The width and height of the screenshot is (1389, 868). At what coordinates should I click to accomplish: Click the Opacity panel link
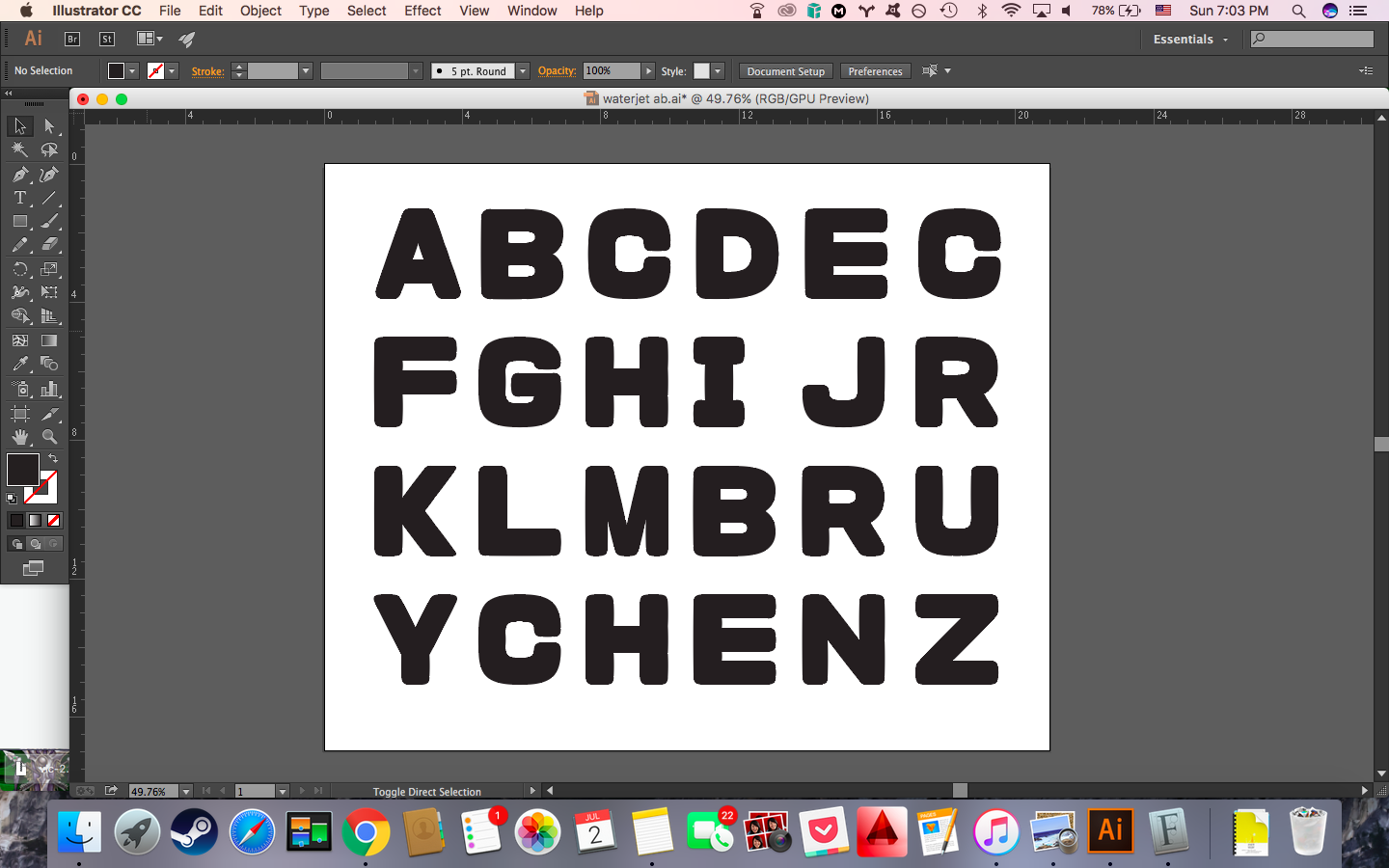pyautogui.click(x=557, y=71)
